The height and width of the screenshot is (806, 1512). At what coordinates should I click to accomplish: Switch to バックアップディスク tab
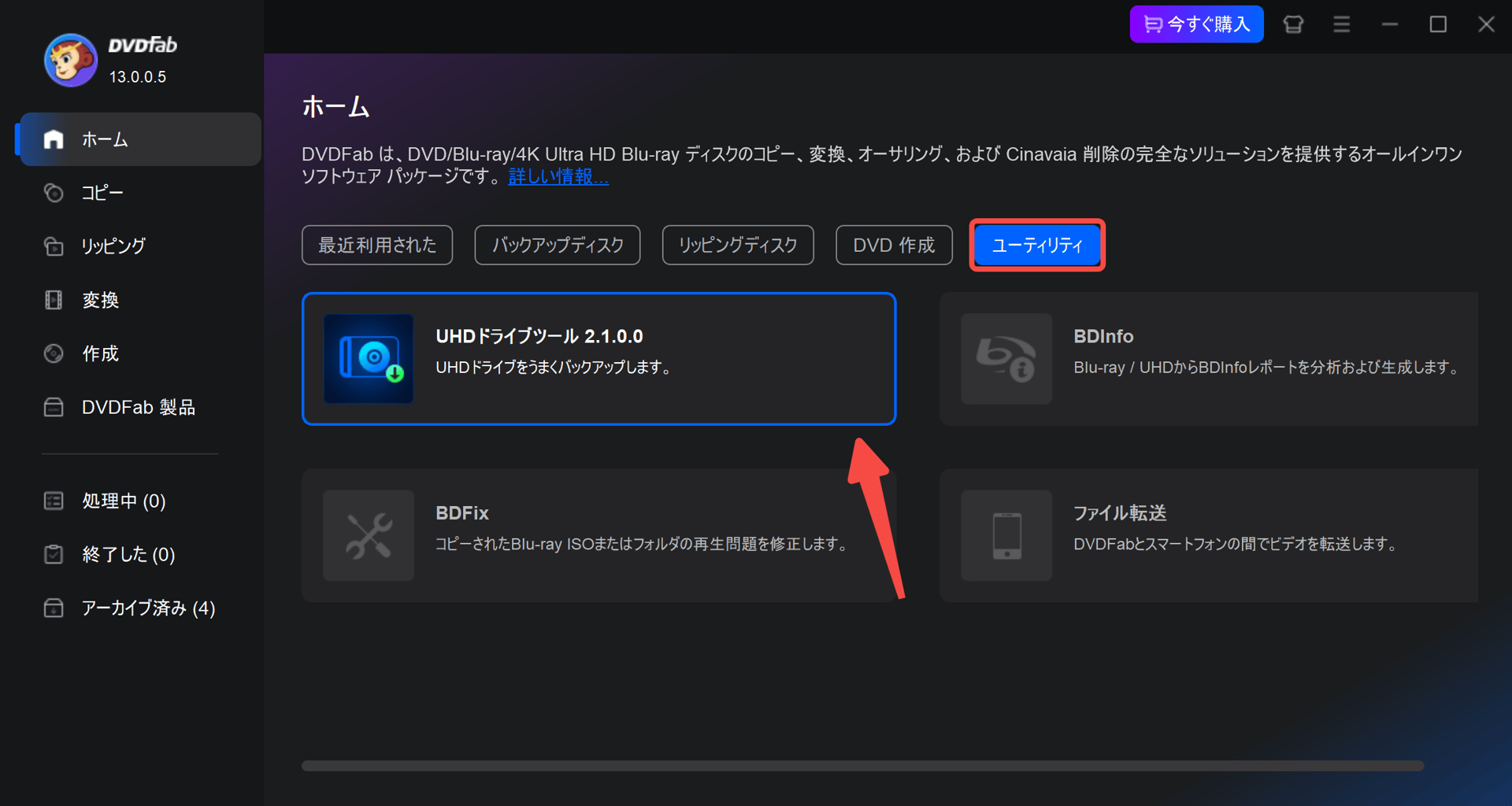[558, 245]
